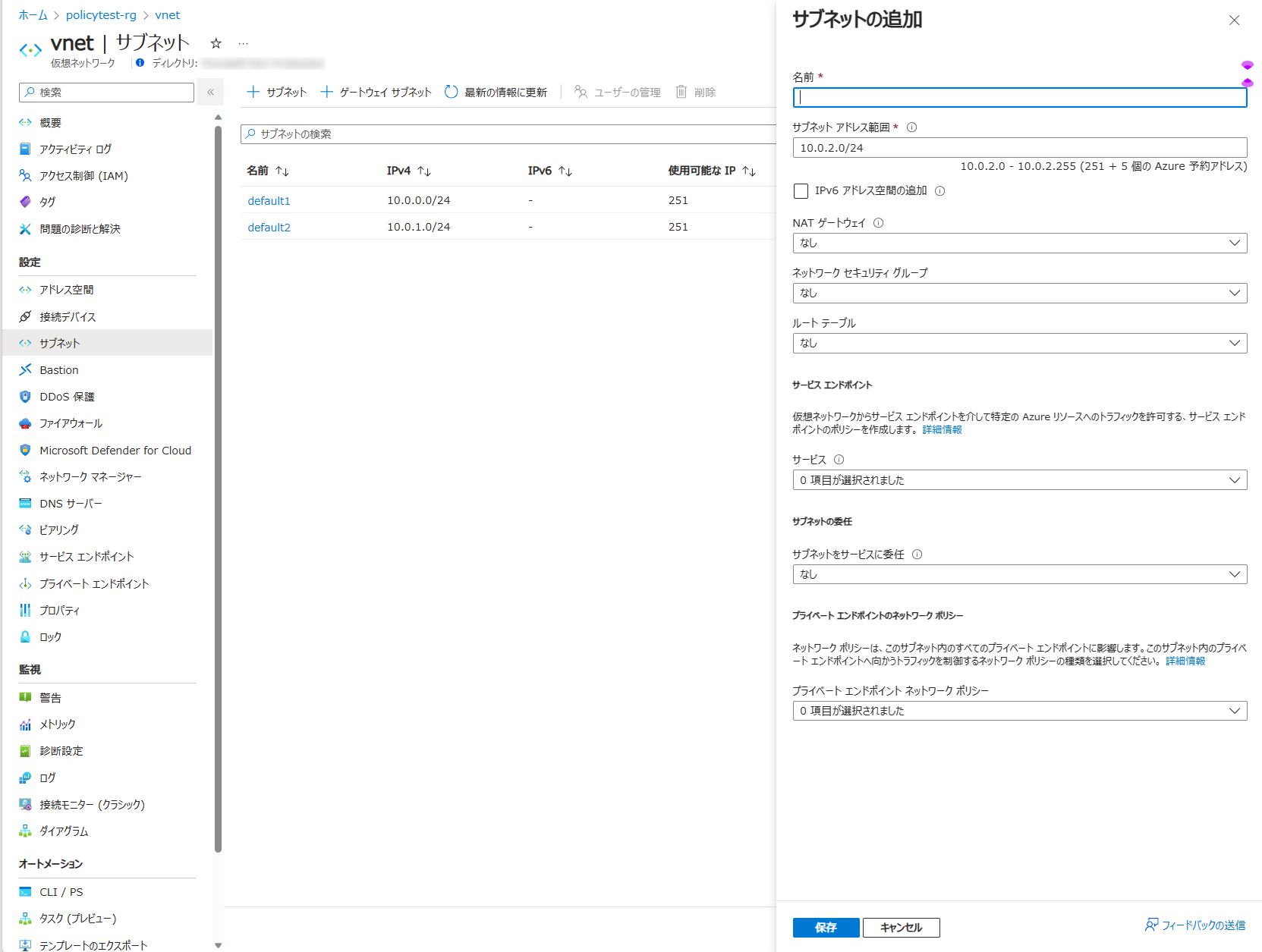Open the NAT ゲートウェイ dropdown
Screen dimensions: 1262x952
pos(1020,243)
